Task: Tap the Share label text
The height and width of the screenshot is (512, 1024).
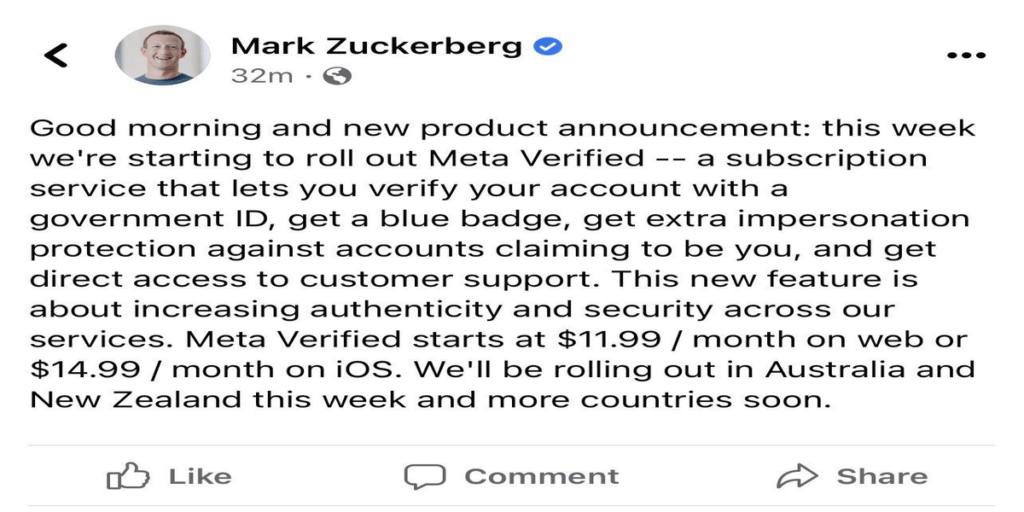Action: pos(882,476)
